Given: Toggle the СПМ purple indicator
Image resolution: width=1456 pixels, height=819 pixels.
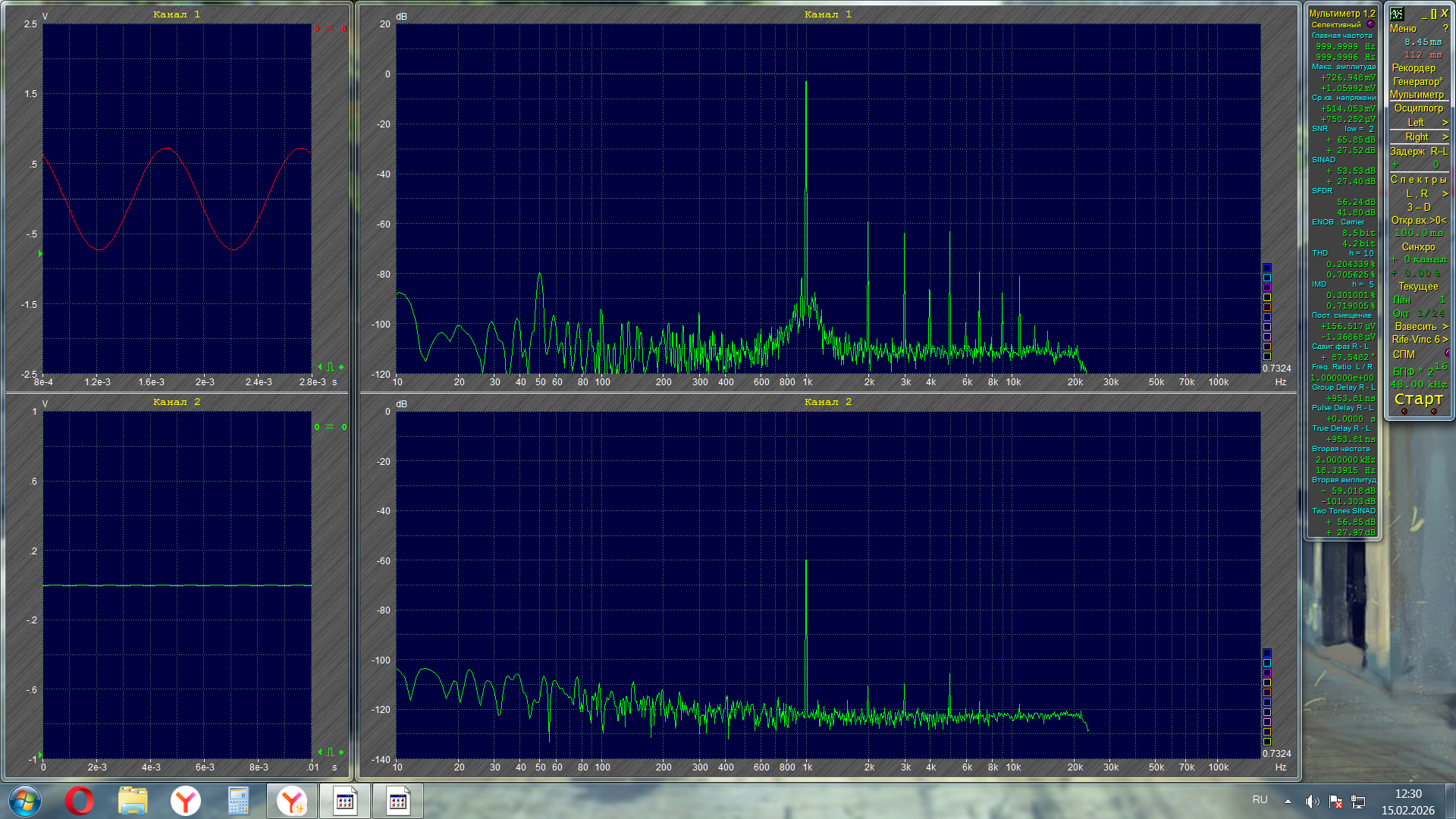Looking at the screenshot, I should tap(1447, 353).
